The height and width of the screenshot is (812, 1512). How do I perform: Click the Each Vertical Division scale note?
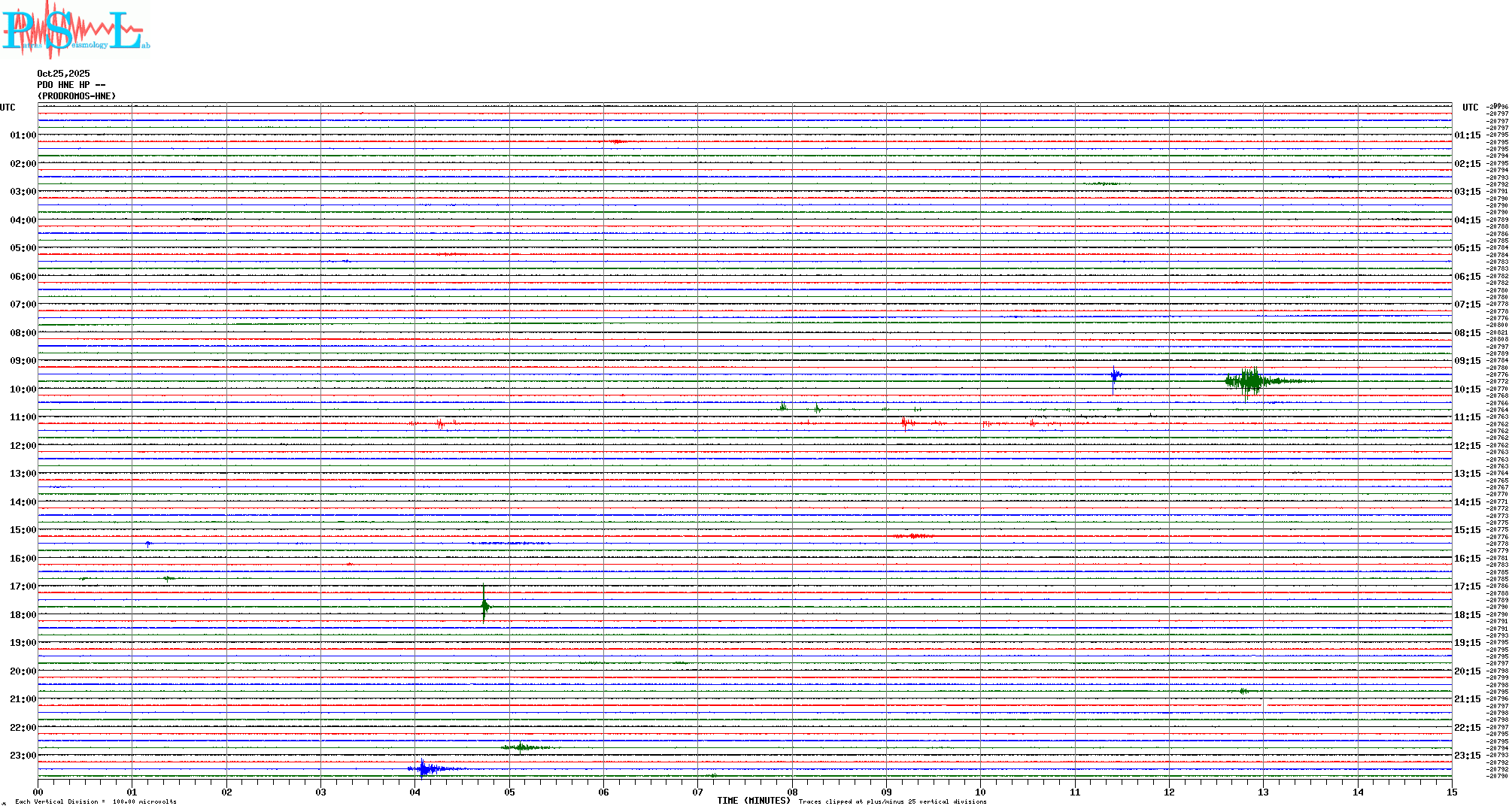[96, 801]
